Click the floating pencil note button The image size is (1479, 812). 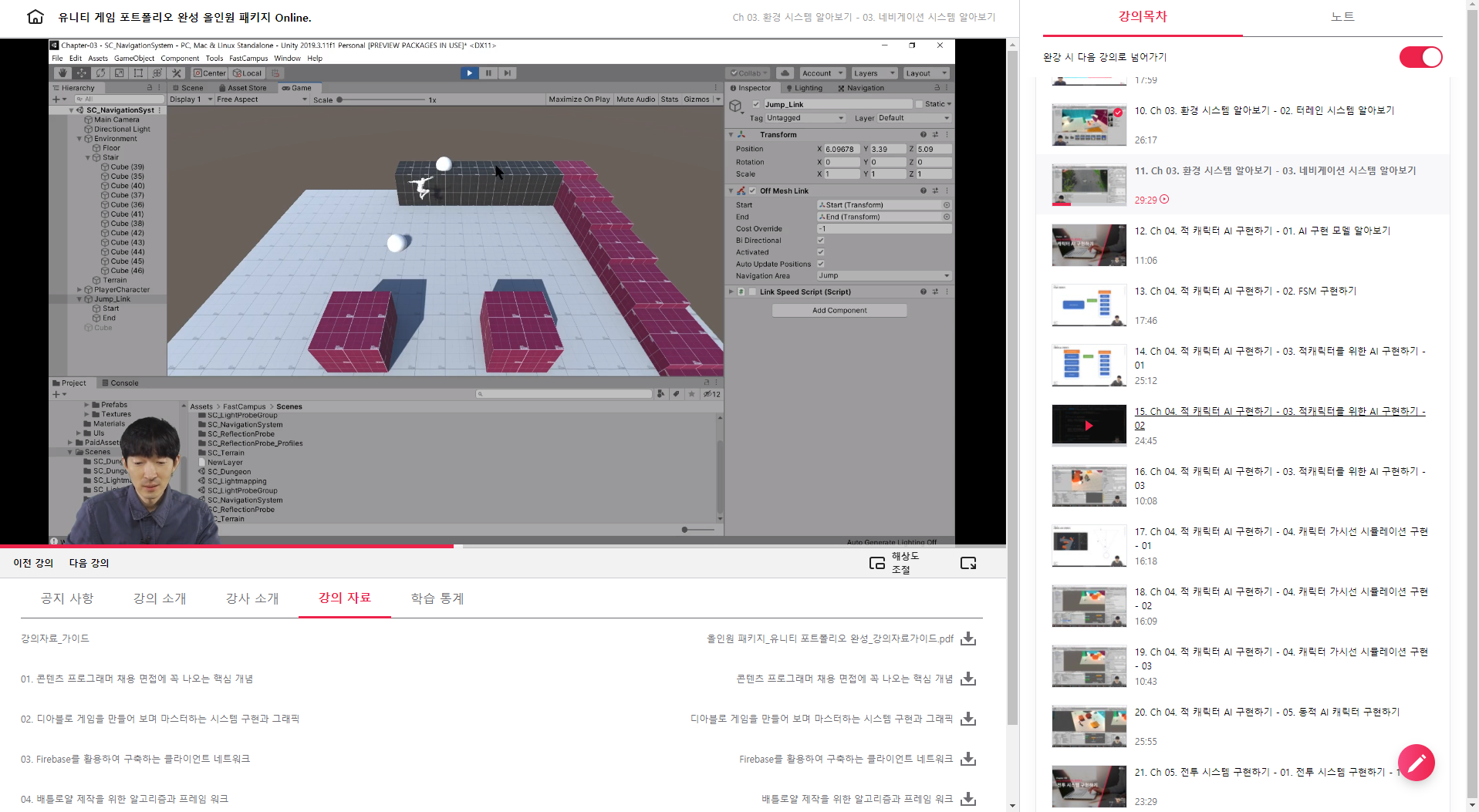point(1417,763)
